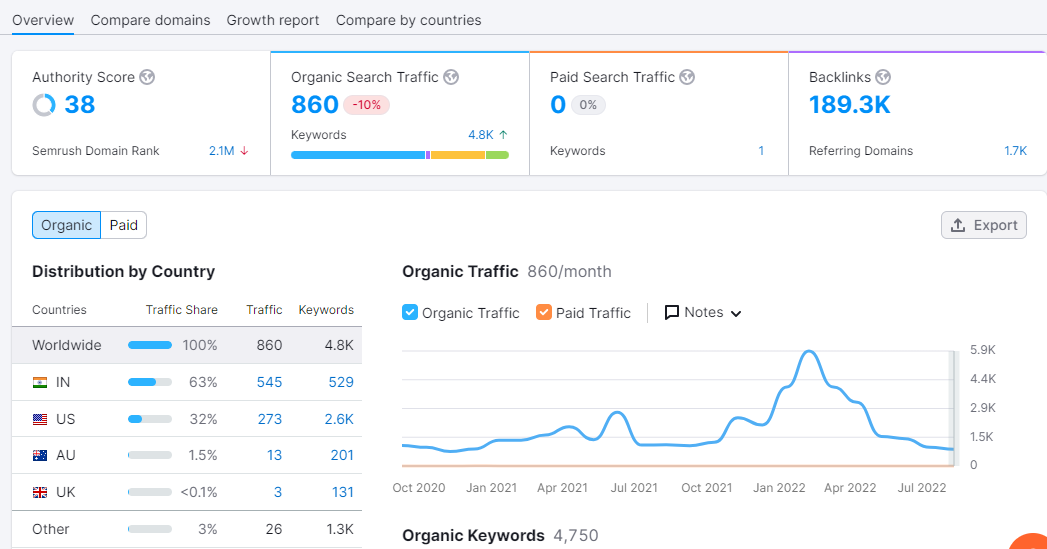Click green up arrow next to 4.8K keywords
The image size is (1047, 549).
click(503, 135)
